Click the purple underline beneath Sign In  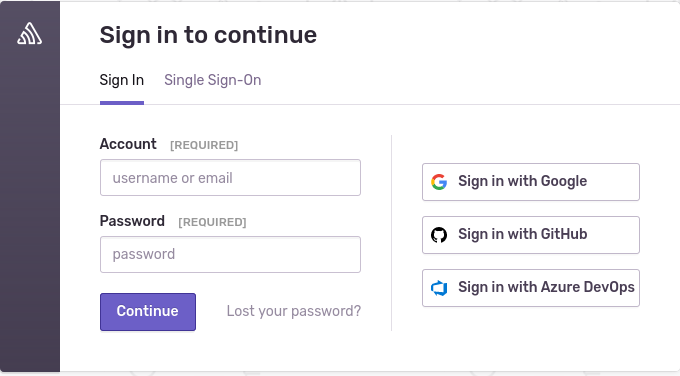[x=122, y=103]
